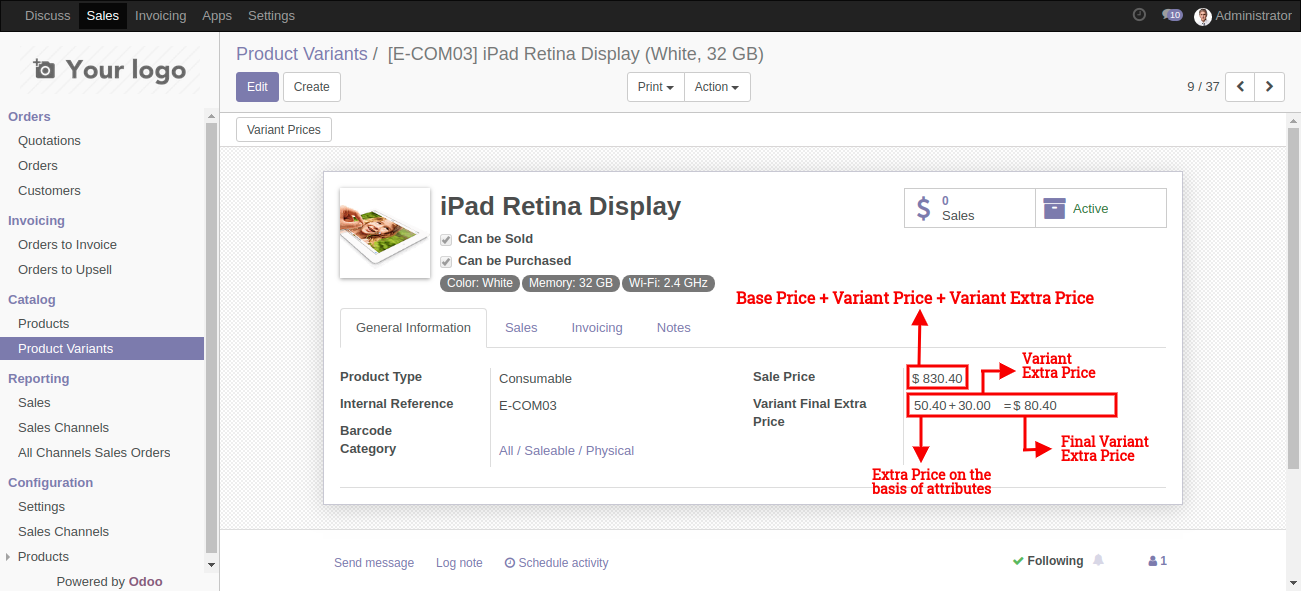Click the follower count person icon

[x=1156, y=560]
